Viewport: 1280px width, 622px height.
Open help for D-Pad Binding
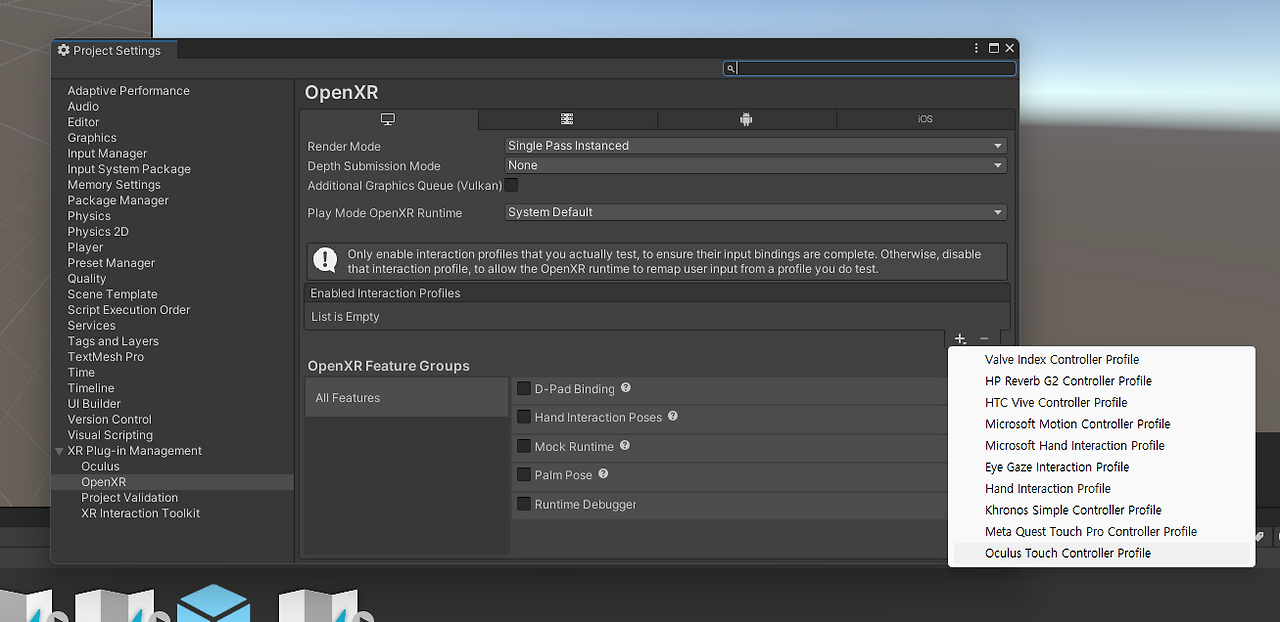coord(626,387)
